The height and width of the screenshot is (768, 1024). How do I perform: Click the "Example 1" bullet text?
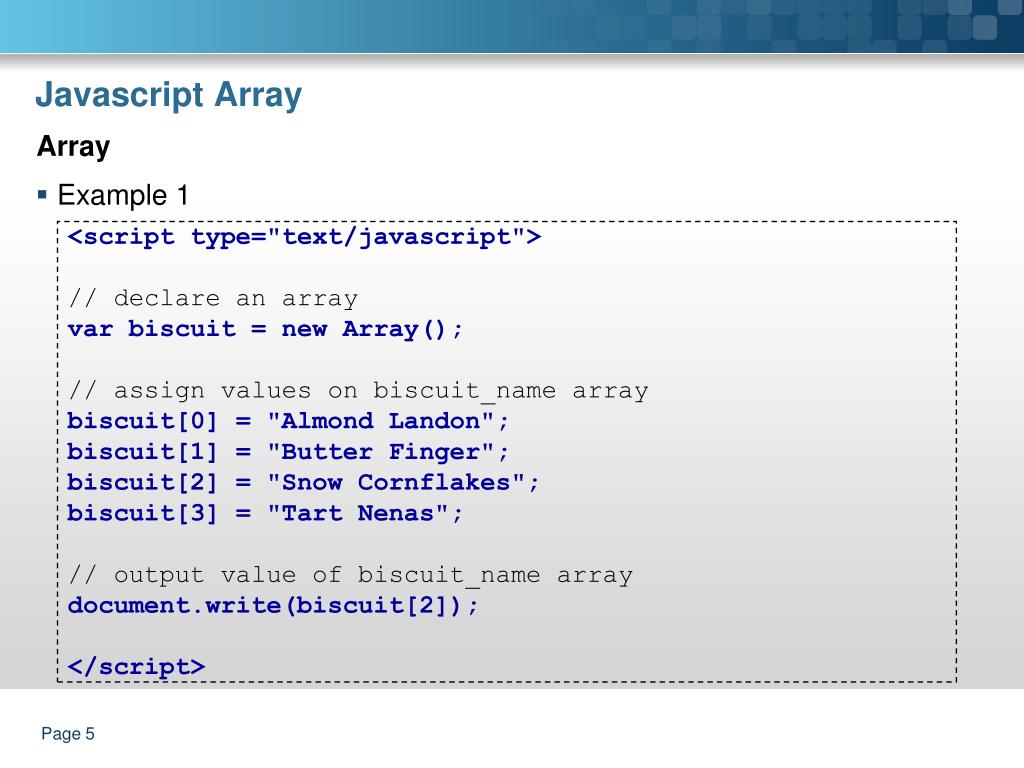point(123,195)
